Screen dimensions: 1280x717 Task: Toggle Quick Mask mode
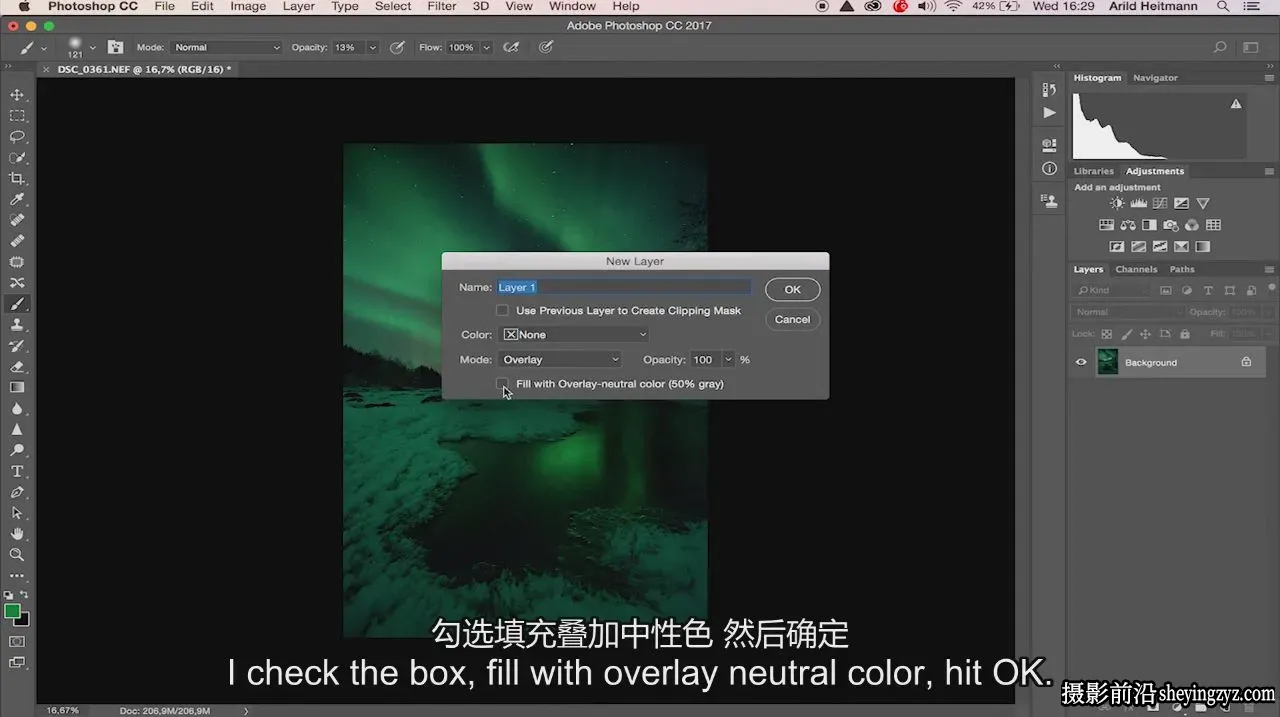pos(17,641)
